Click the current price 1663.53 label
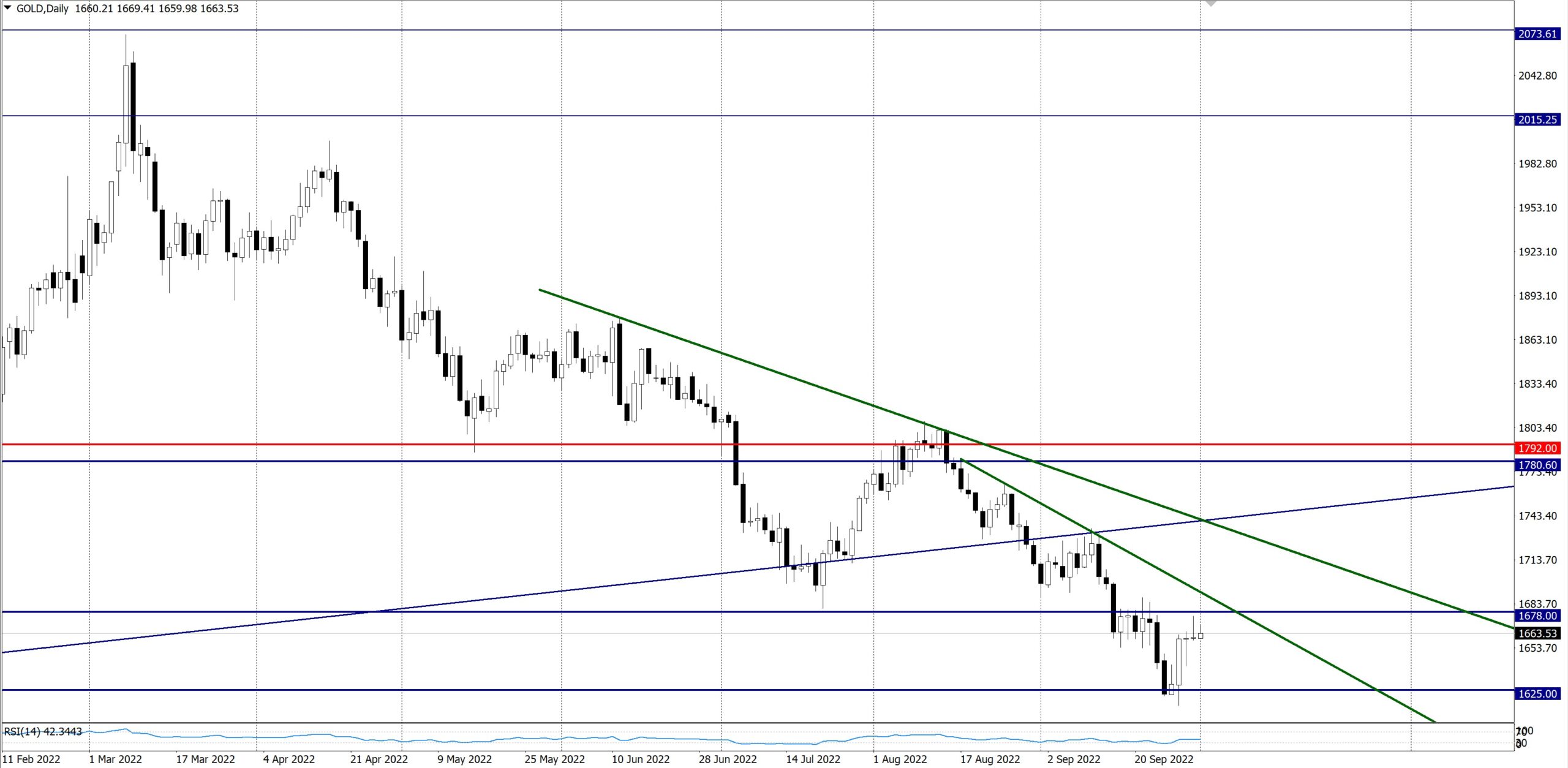Viewport: 1568px width, 768px height. [x=1537, y=633]
